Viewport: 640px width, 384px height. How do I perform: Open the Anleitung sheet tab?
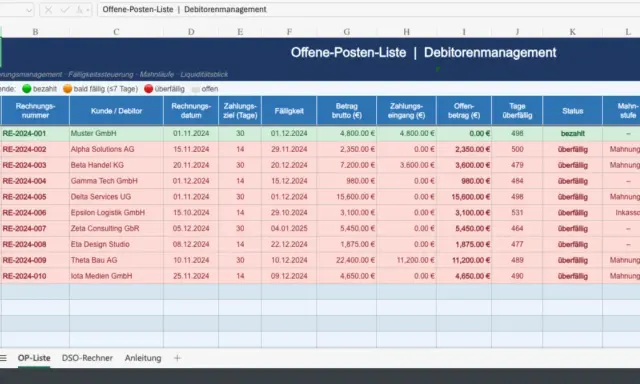143,358
